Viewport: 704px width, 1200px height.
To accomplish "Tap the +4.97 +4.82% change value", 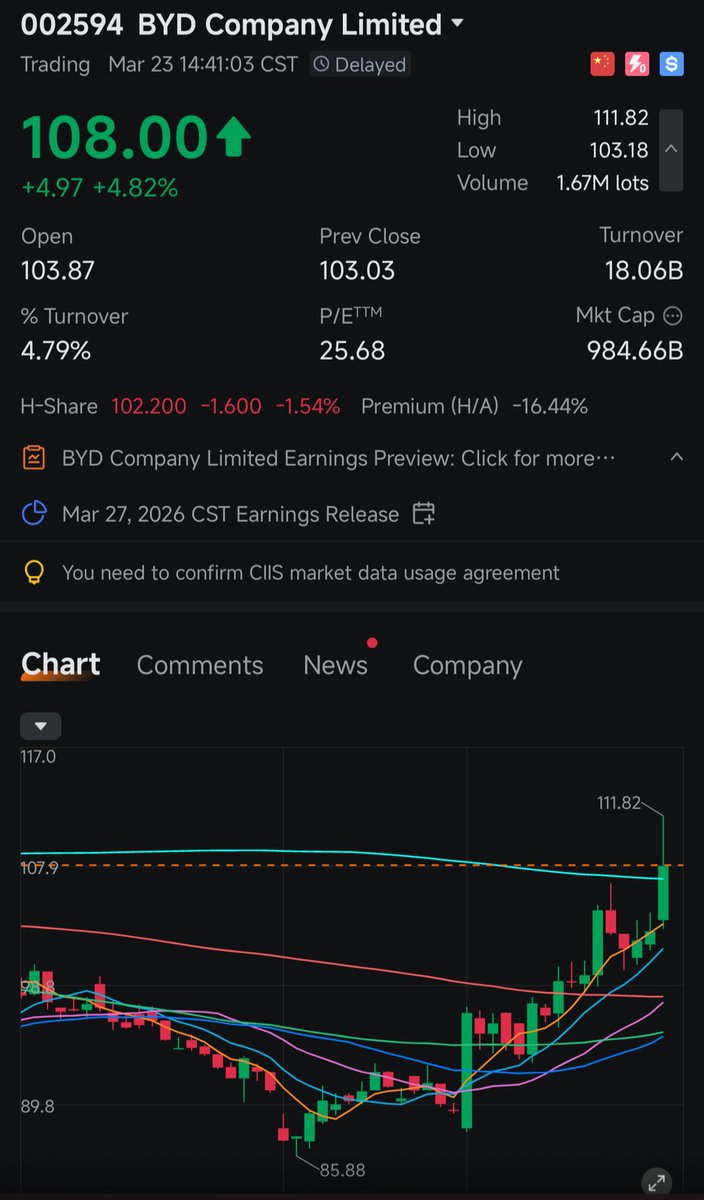I will coord(100,187).
